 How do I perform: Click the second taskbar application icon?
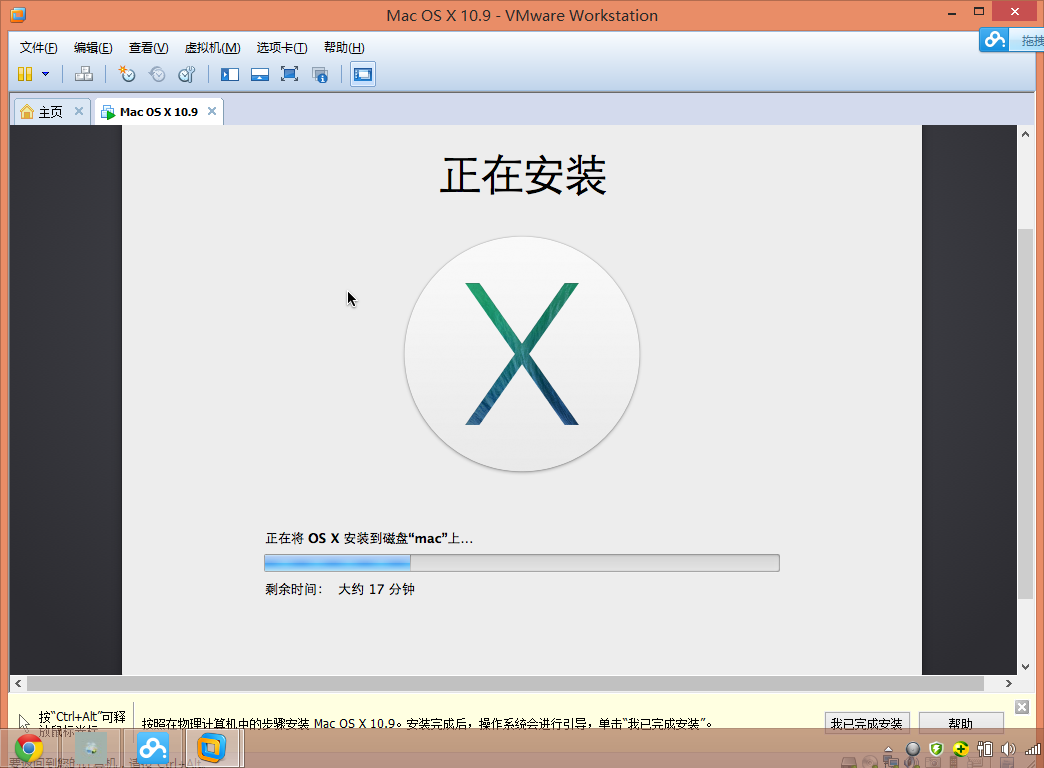[x=91, y=748]
